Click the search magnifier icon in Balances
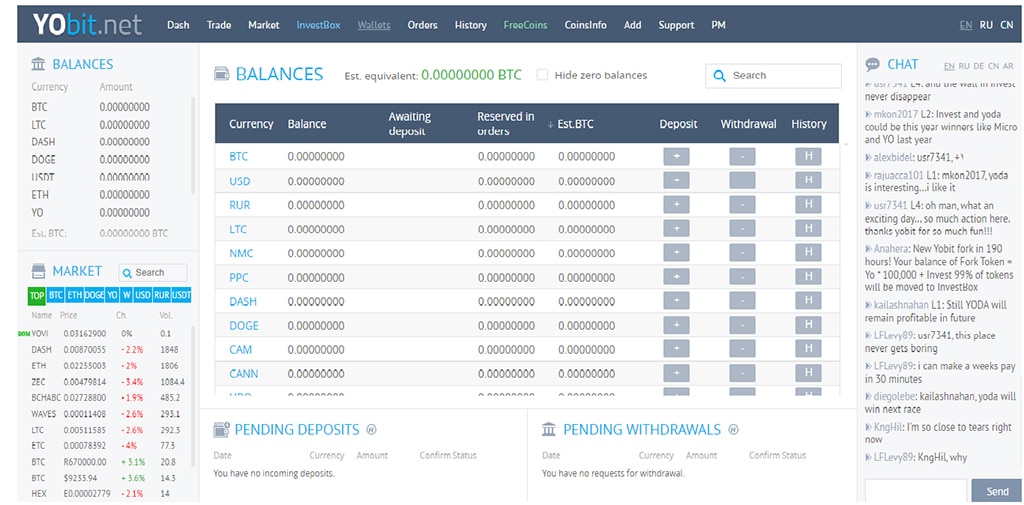Viewport: 1024px width, 505px height. tap(720, 76)
